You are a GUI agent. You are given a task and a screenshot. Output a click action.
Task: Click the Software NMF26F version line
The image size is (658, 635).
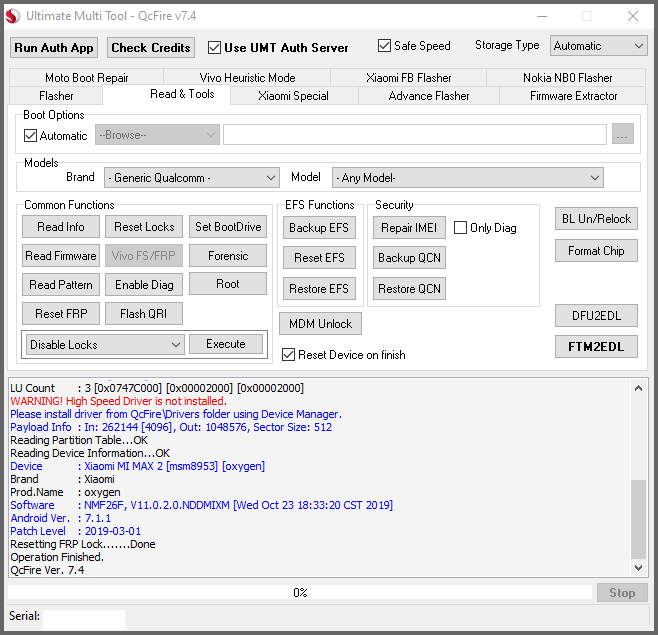tap(201, 505)
